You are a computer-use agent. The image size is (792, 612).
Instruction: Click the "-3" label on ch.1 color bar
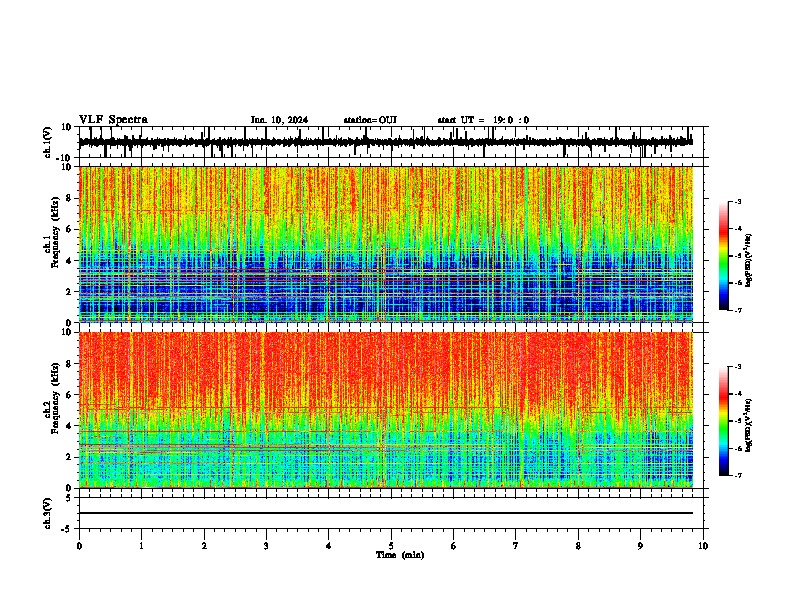[x=738, y=201]
